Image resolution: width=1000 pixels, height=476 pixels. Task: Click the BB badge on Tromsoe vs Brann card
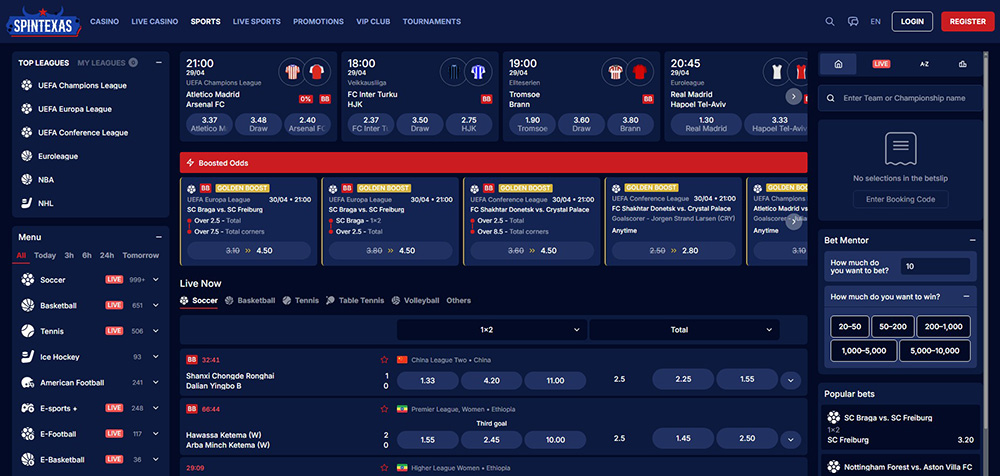648,99
